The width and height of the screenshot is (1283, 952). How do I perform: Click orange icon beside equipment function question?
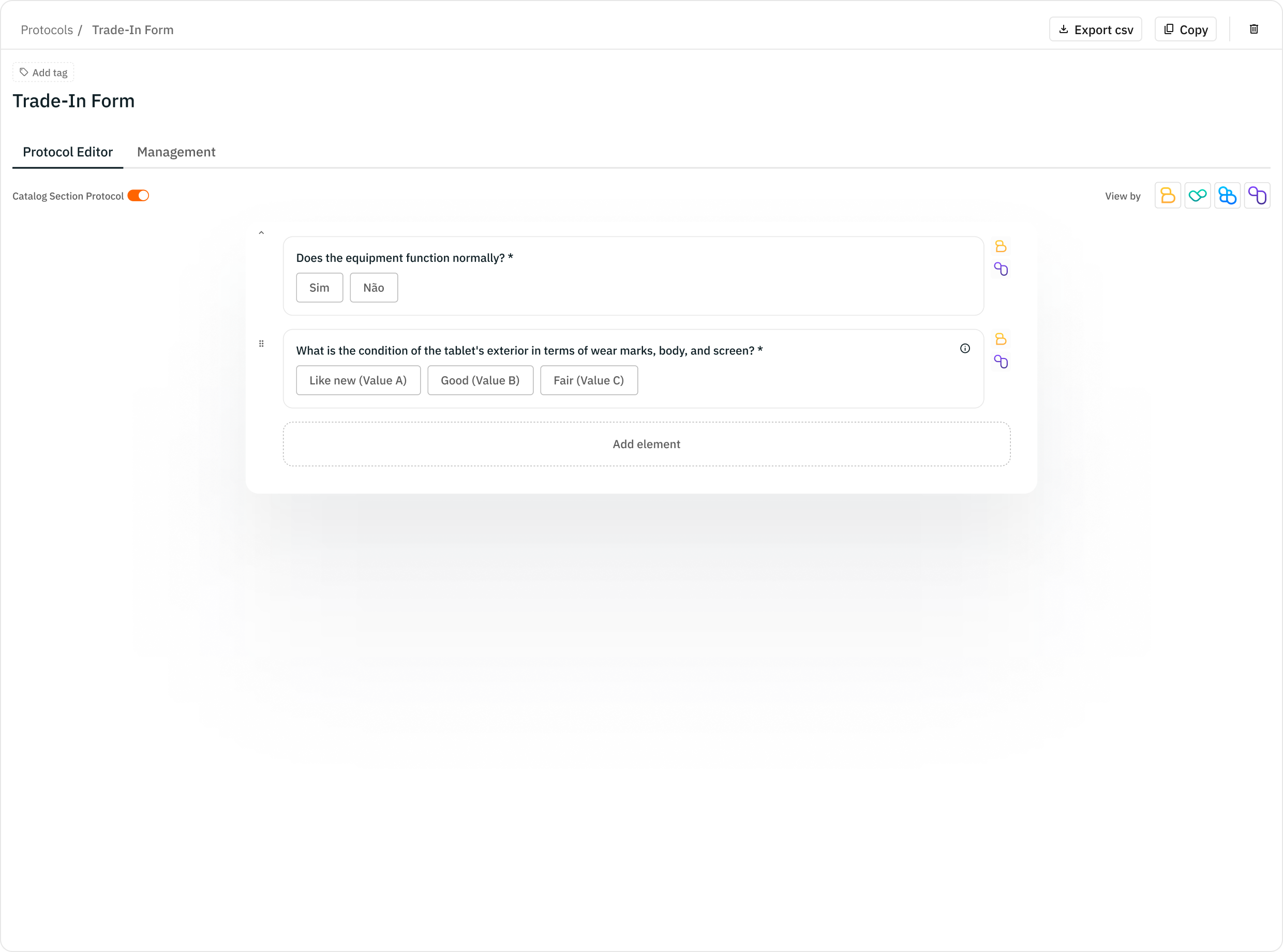[1001, 247]
